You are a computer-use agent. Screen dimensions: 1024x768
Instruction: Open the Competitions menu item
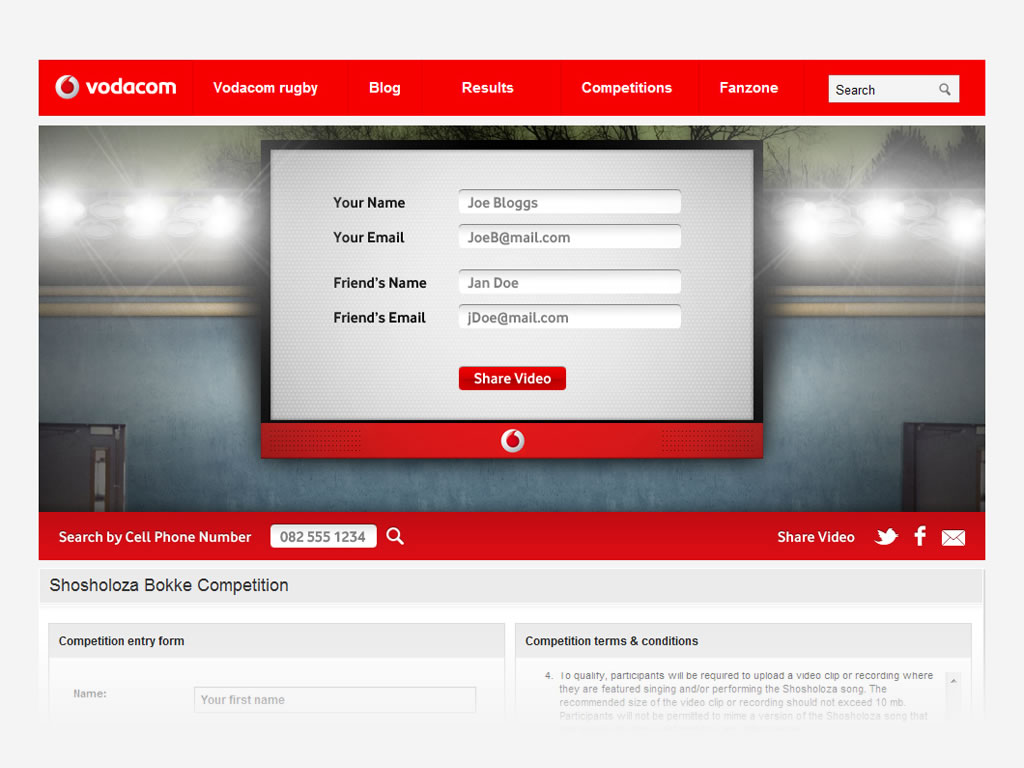pyautogui.click(x=626, y=88)
